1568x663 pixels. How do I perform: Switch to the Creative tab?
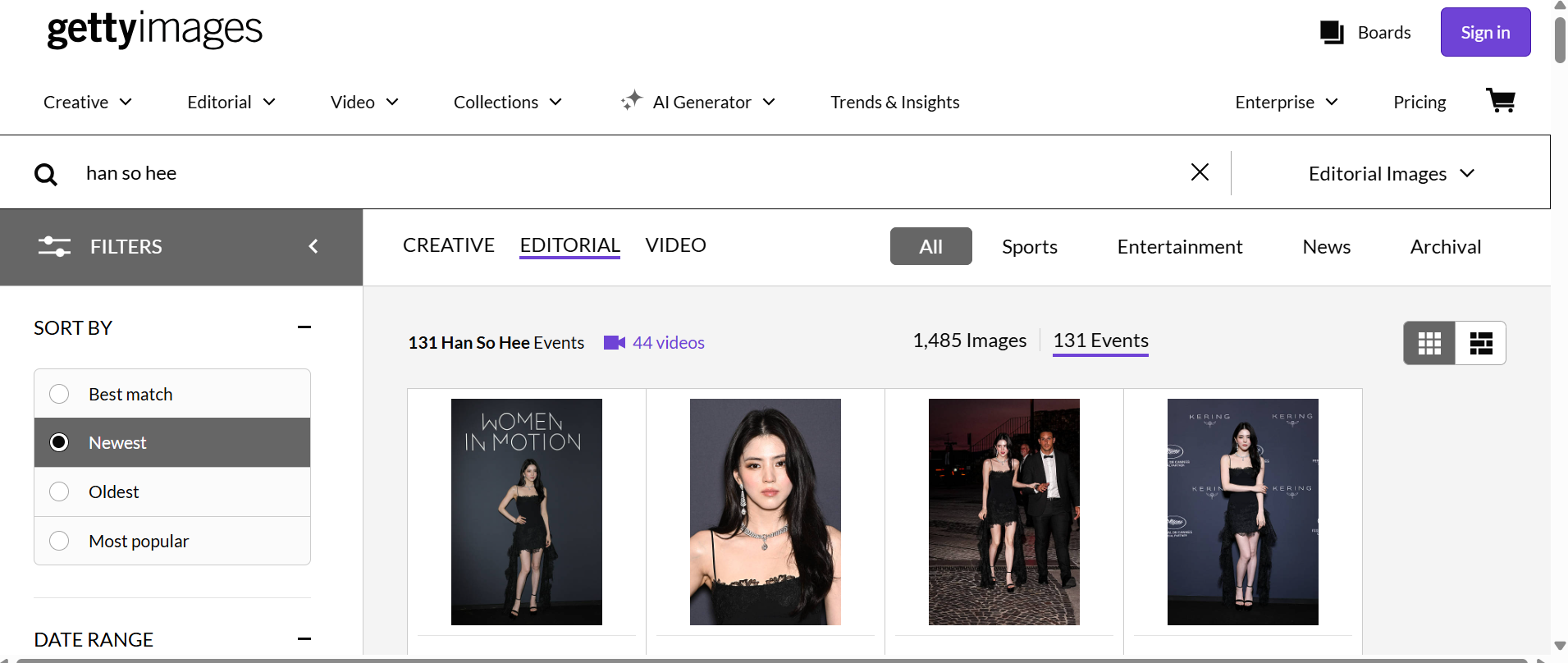coord(448,245)
